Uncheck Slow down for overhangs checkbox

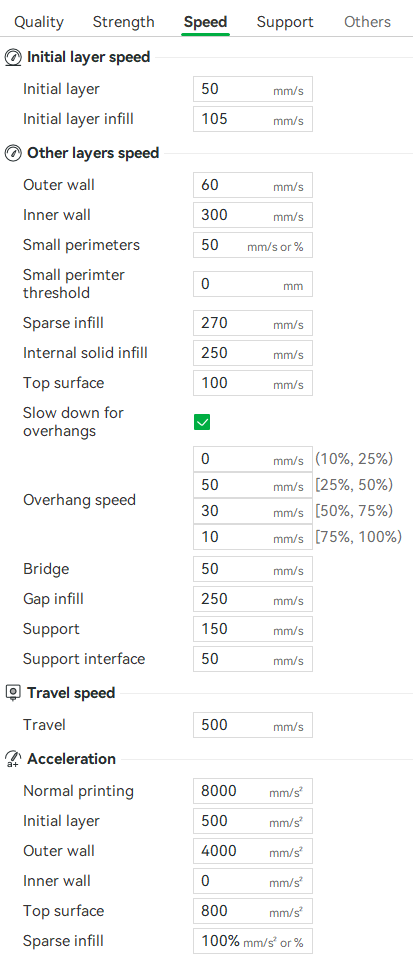tap(202, 422)
